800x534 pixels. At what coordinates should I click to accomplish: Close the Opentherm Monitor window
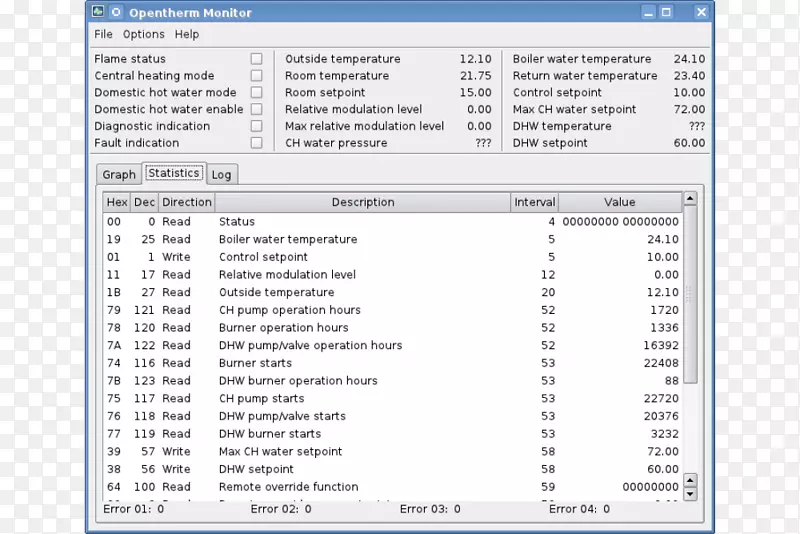pyautogui.click(x=700, y=13)
